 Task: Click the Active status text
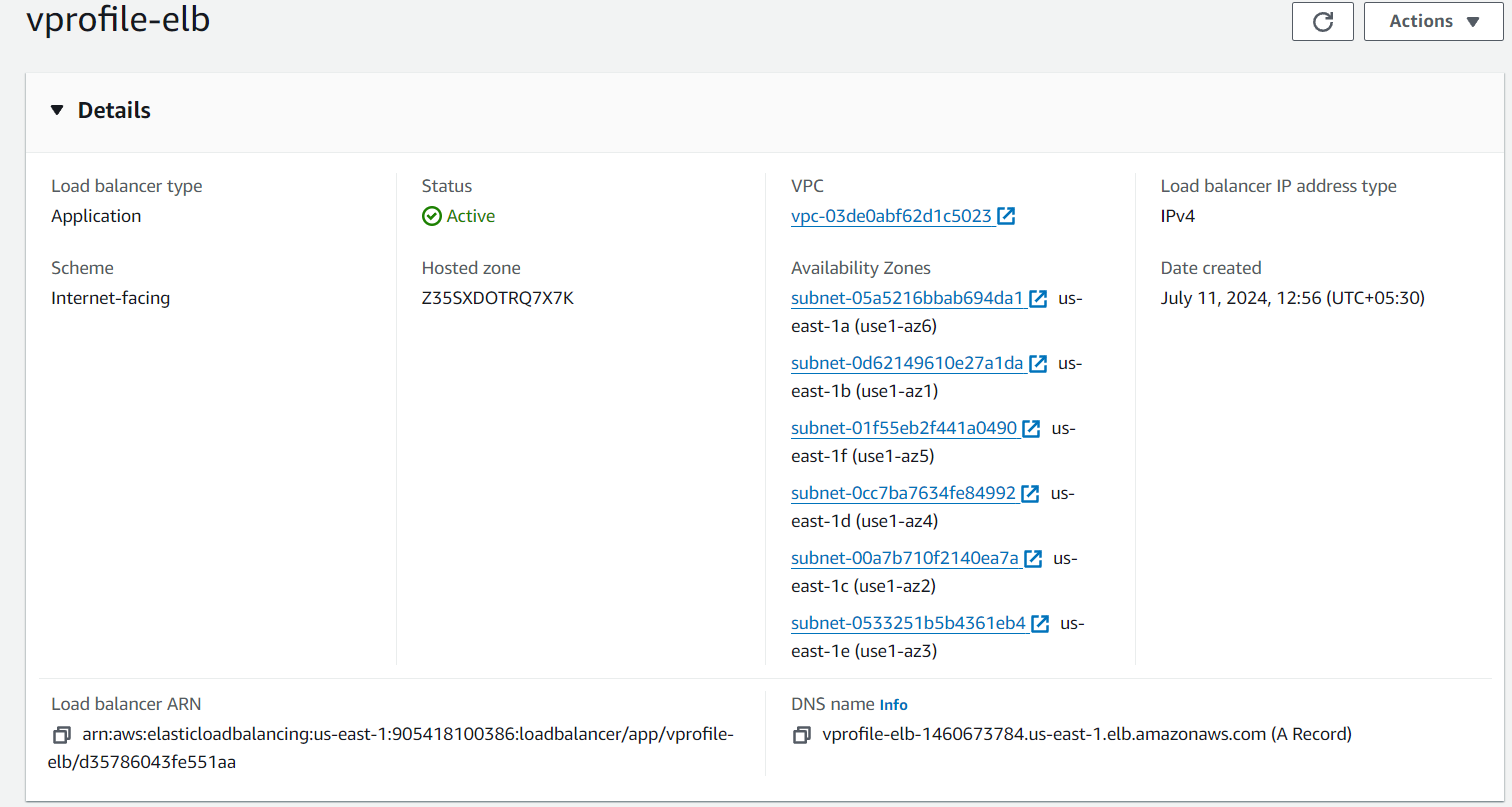[x=470, y=216]
